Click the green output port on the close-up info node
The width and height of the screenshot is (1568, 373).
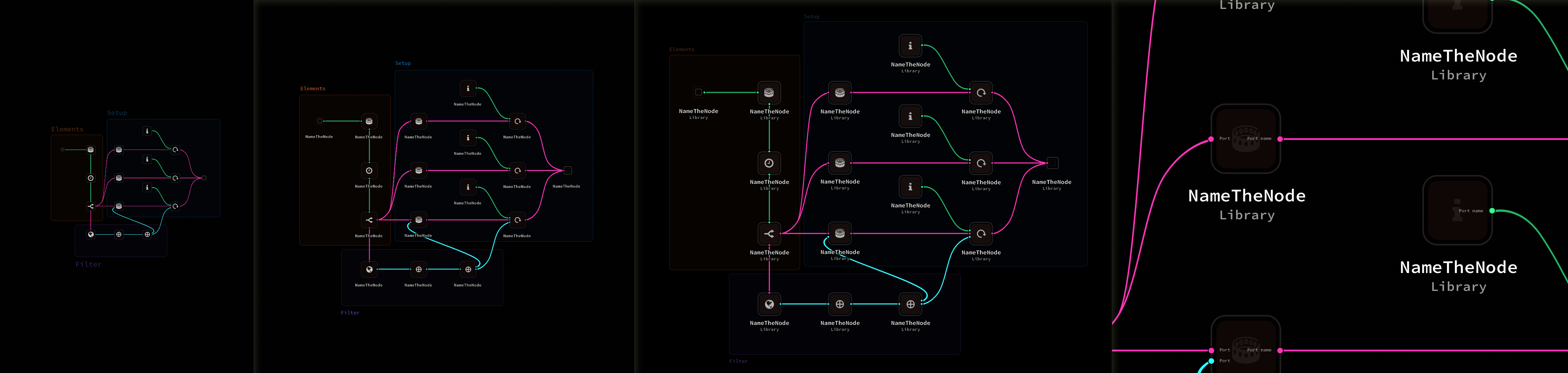point(1492,210)
